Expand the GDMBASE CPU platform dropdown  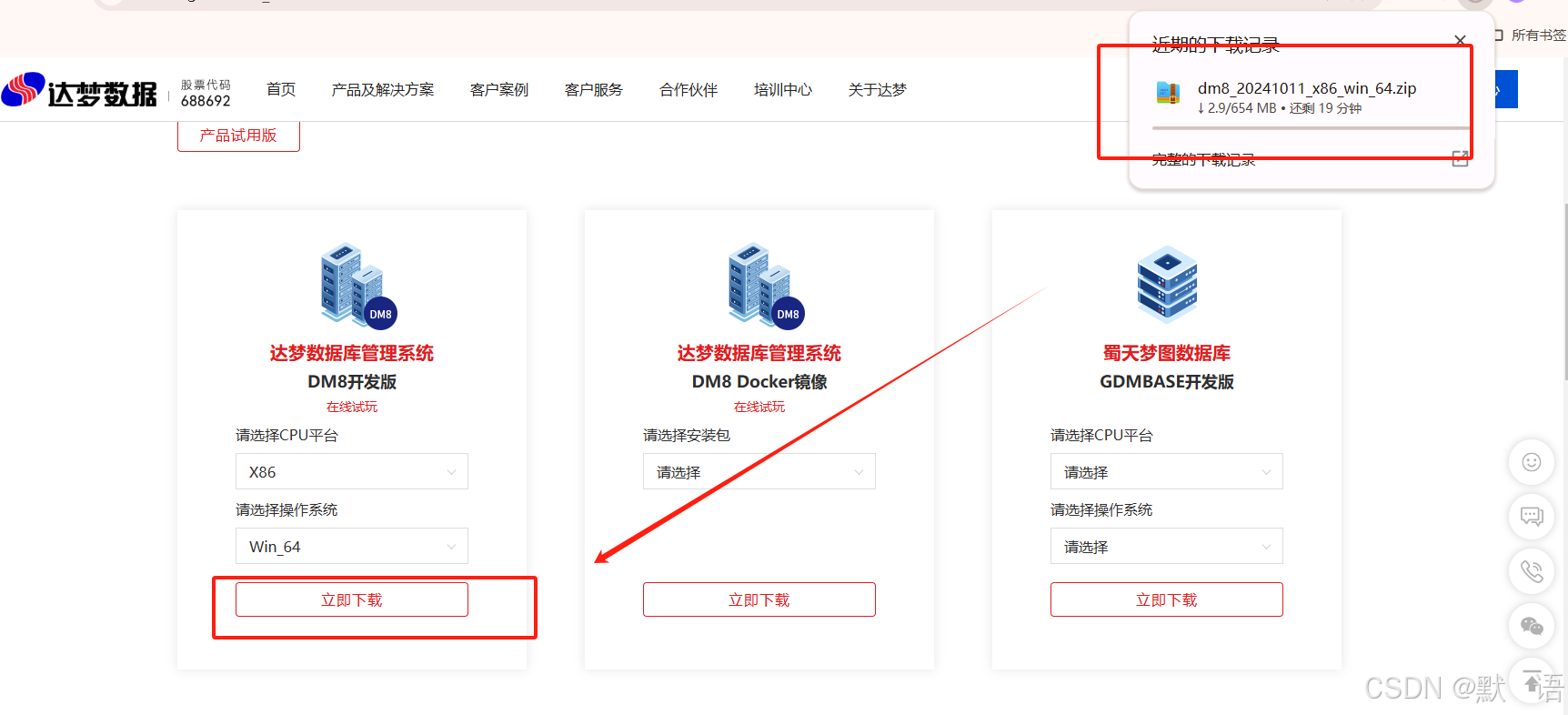[1167, 471]
